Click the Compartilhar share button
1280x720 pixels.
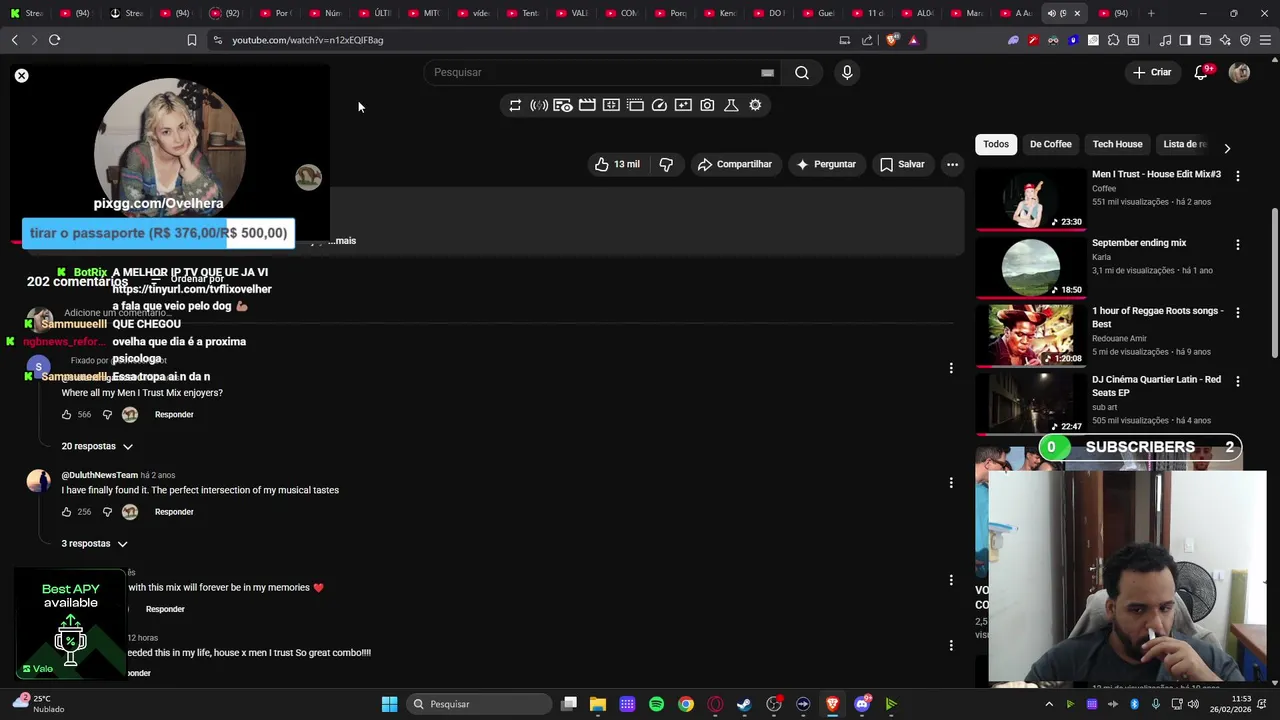[735, 164]
